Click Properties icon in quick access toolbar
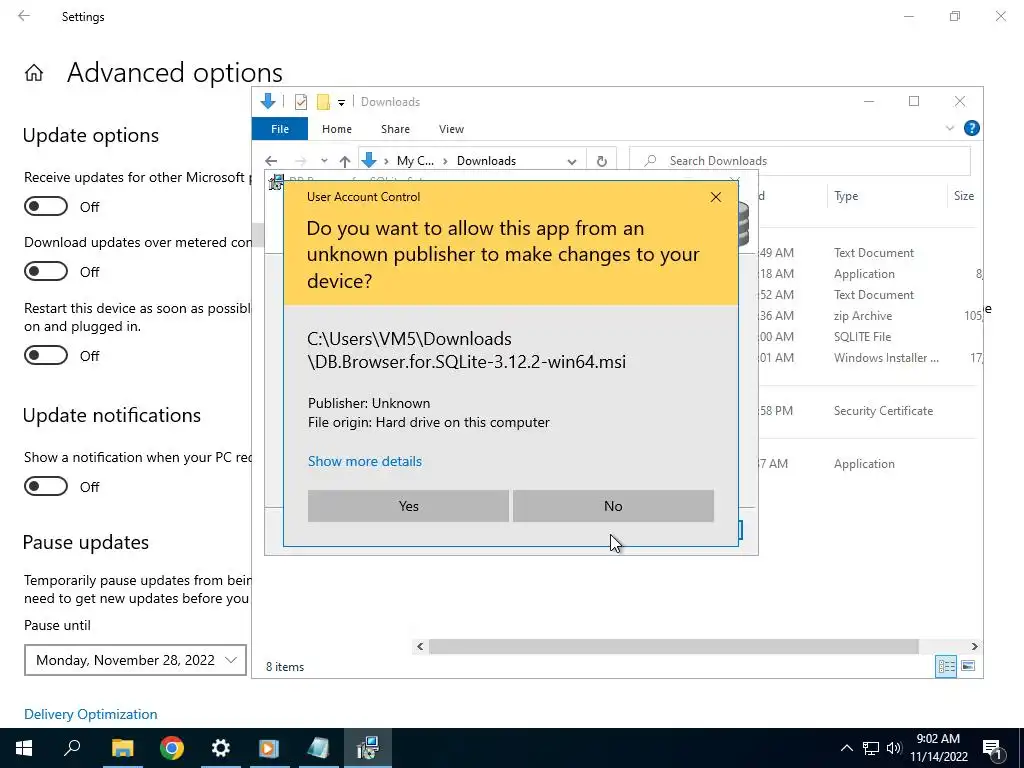 coord(301,102)
